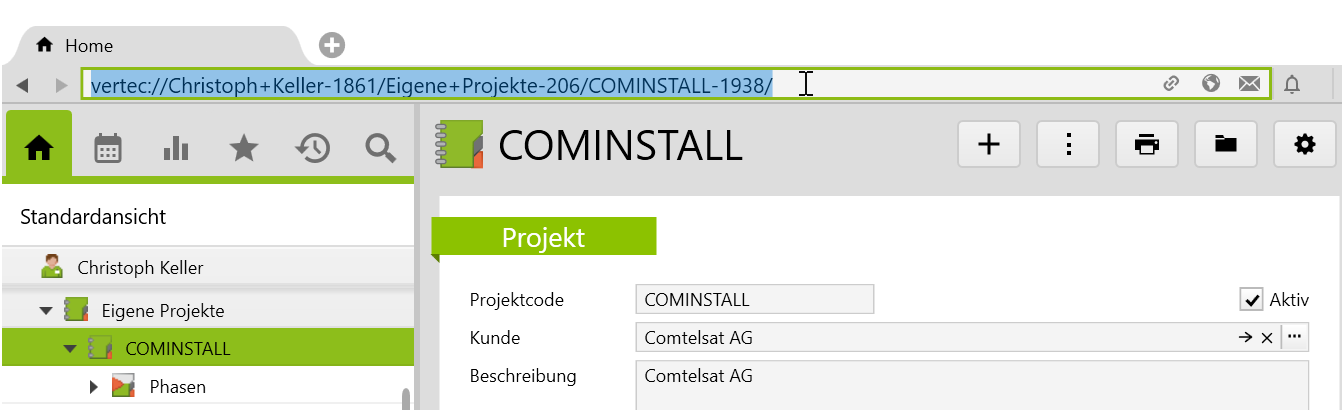
Task: Click into the Beschreibung text field
Action: pyautogui.click(x=971, y=385)
